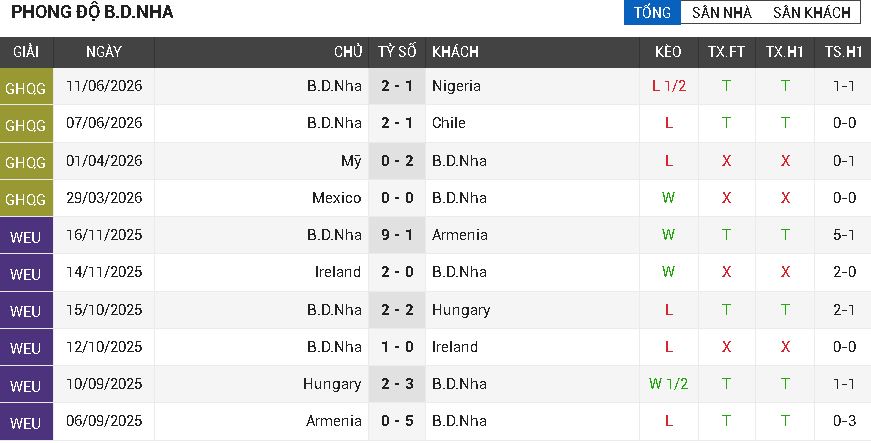Screen dimensions: 871x443
Task: Click Mexico home team name
Action: click(337, 198)
